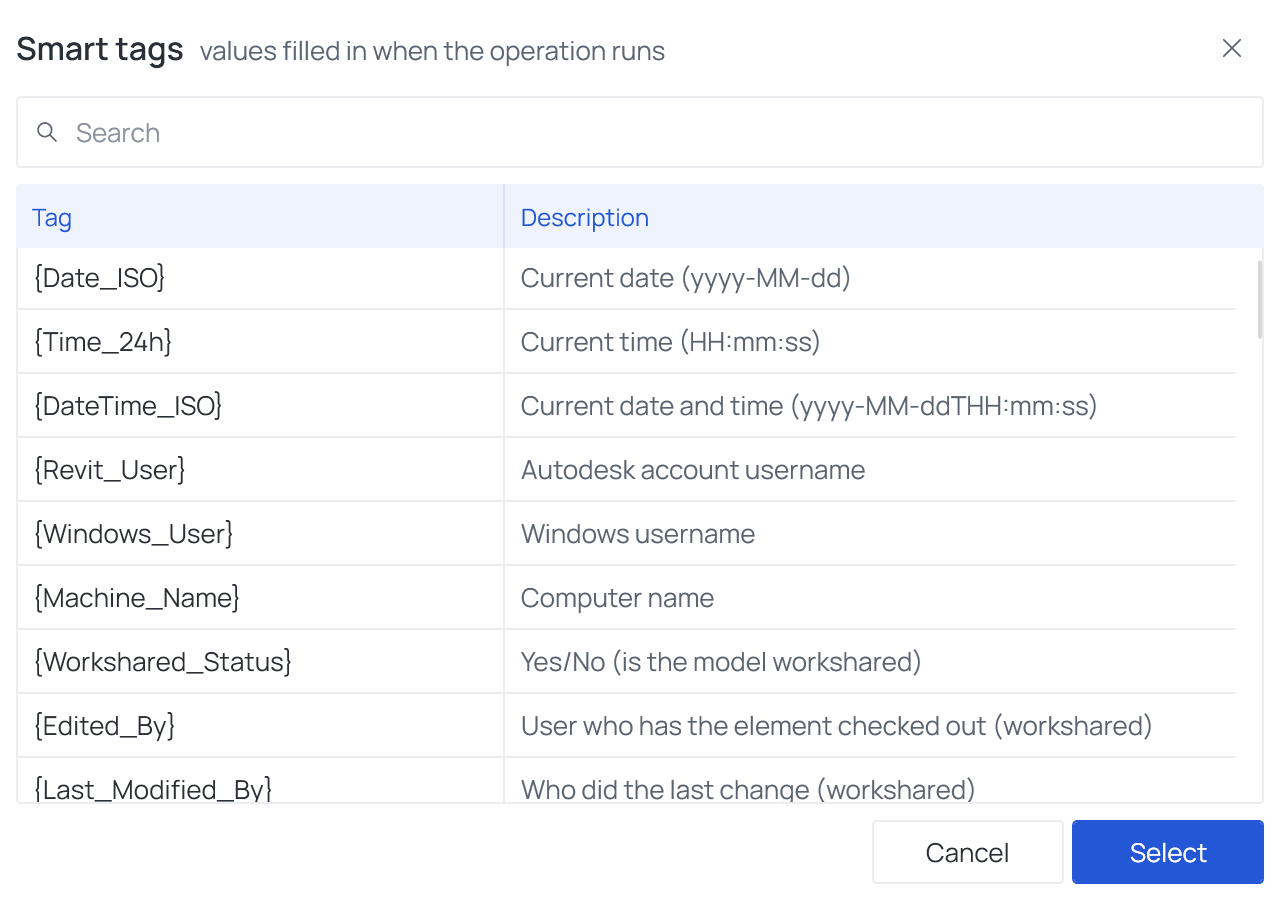Viewport: 1280px width, 900px height.
Task: Click description 'Current date and time (yyyy-MM-ddTHH:mm:ss)'
Action: (x=809, y=406)
